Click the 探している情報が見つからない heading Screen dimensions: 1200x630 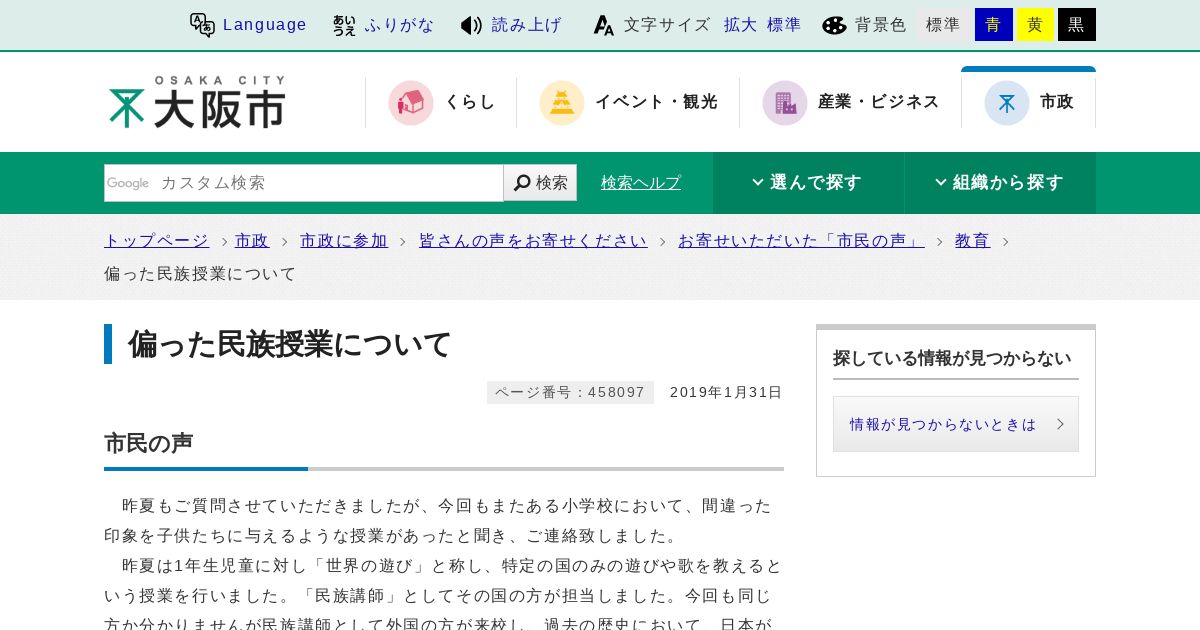click(952, 358)
